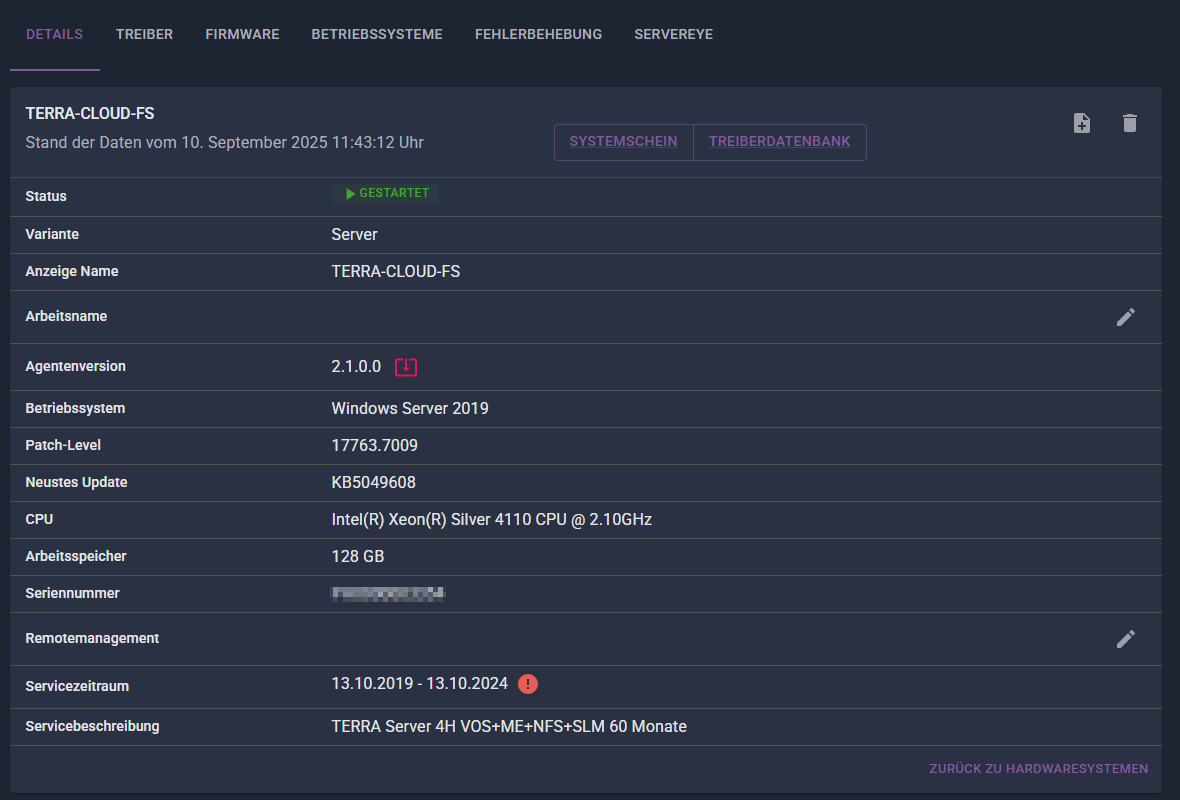
Task: Switch to the Details tab
Action: coord(54,35)
